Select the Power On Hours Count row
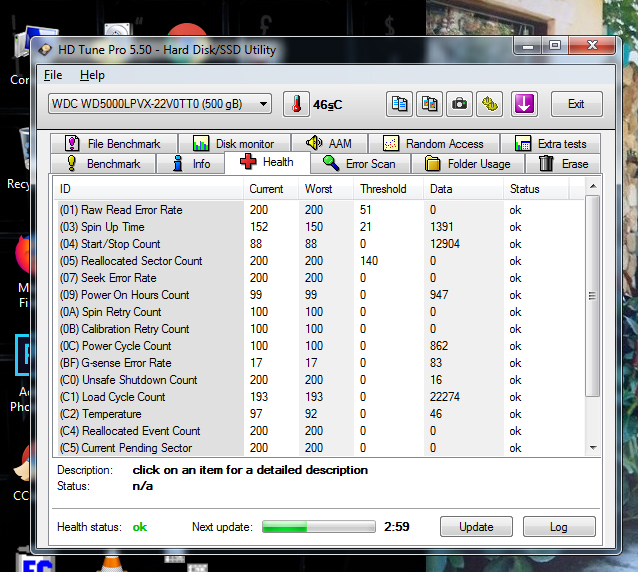Viewport: 638px width, 572px height. tap(319, 295)
